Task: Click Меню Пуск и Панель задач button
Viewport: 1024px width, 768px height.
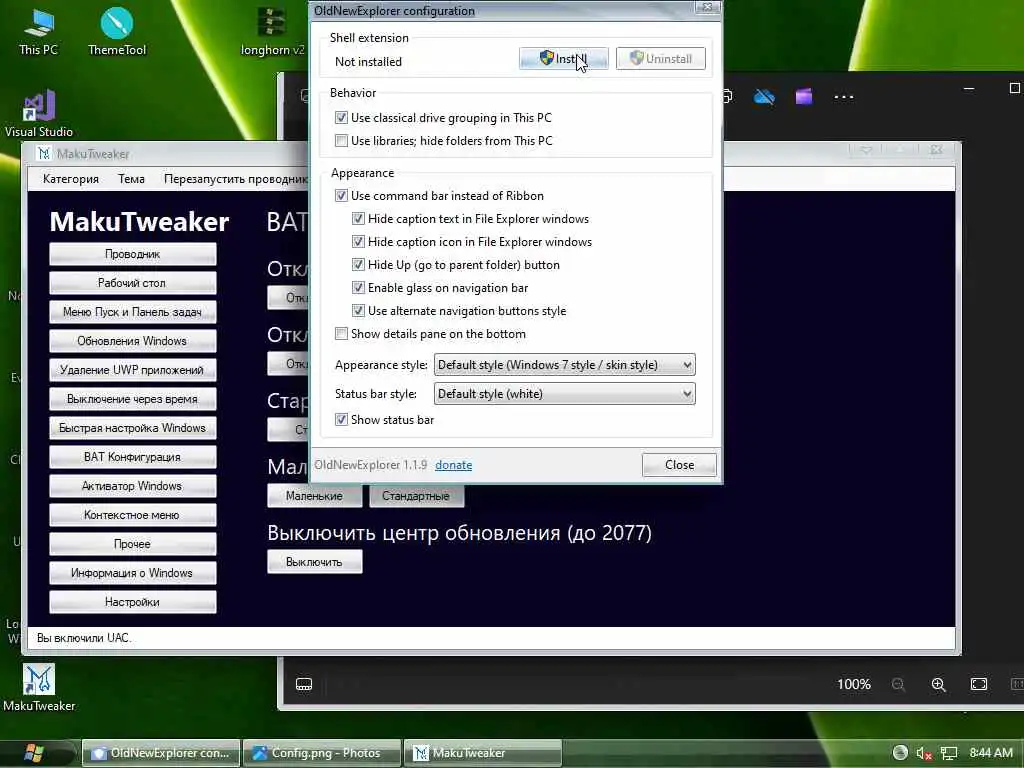Action: (133, 312)
